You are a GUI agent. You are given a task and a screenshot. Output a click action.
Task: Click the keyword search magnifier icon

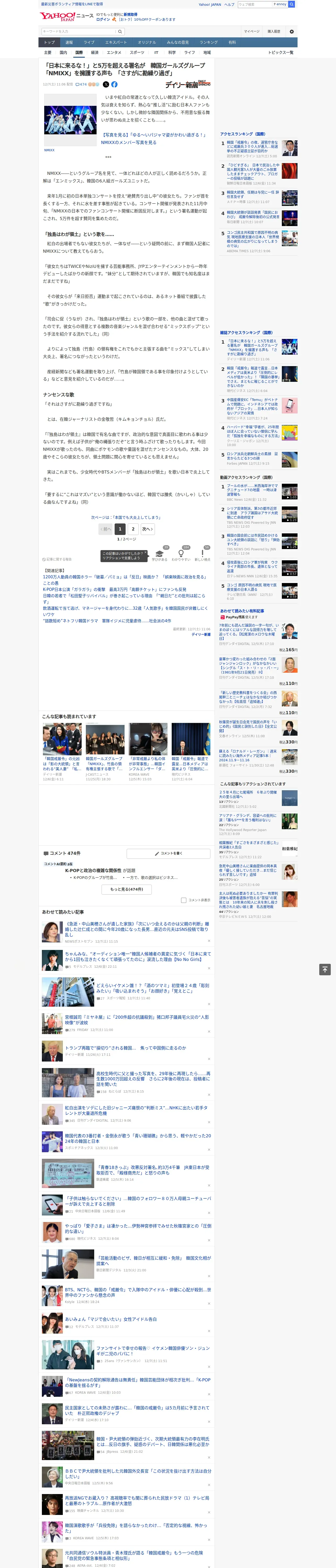120,31
